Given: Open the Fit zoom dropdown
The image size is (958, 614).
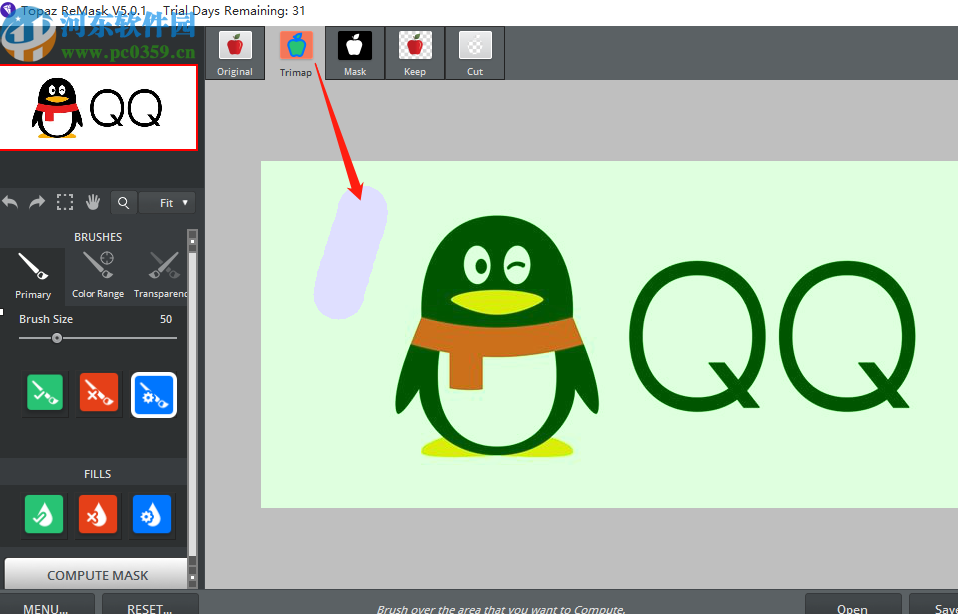Looking at the screenshot, I should coord(167,203).
